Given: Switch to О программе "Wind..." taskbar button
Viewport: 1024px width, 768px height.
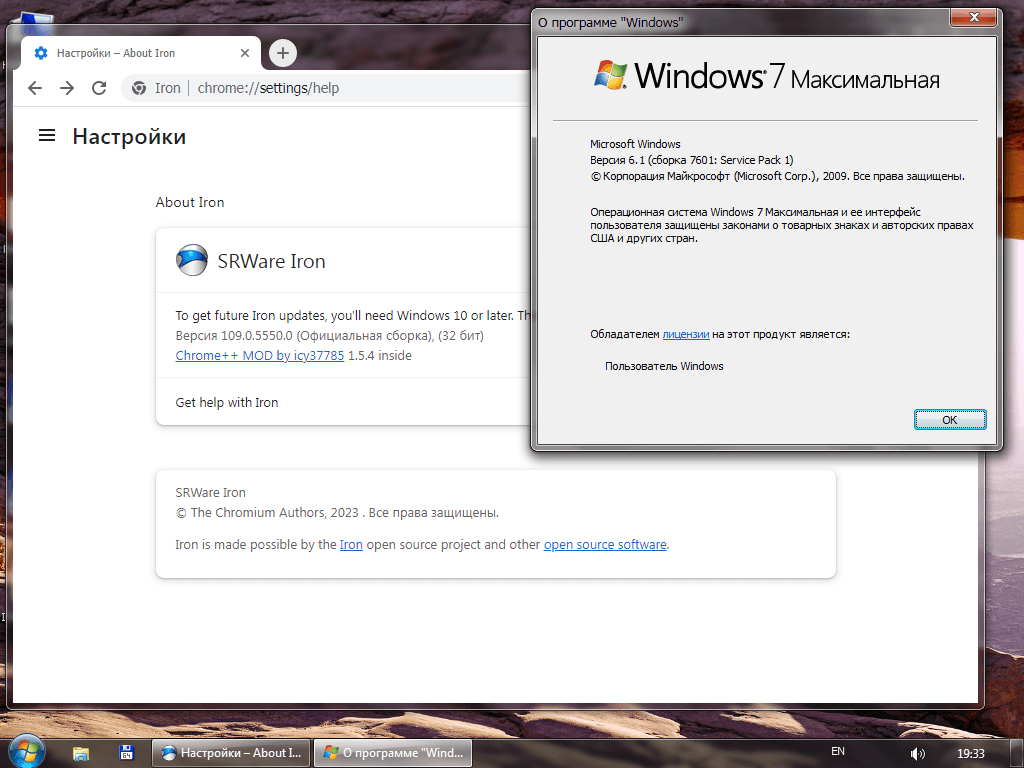Looking at the screenshot, I should coord(393,753).
